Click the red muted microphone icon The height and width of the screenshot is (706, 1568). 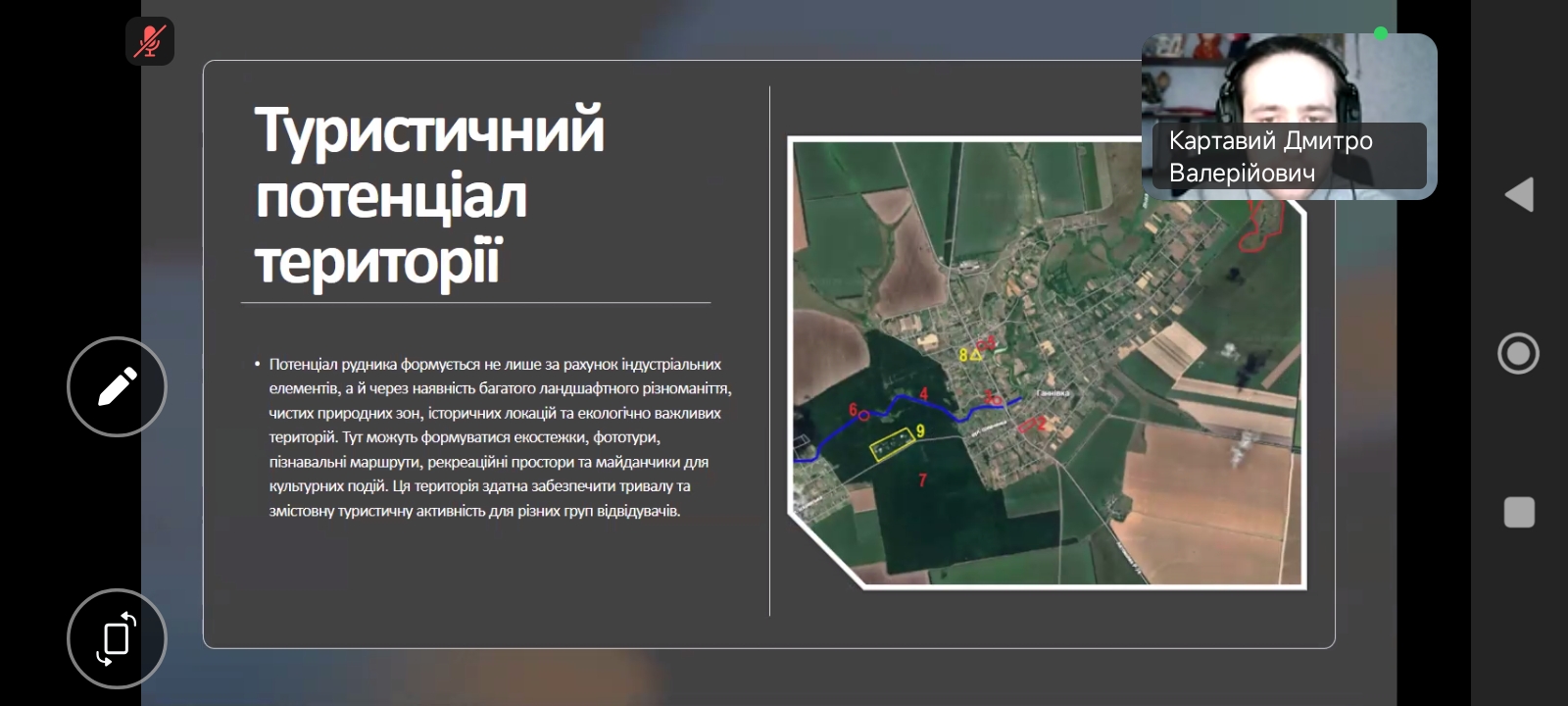pyautogui.click(x=149, y=41)
